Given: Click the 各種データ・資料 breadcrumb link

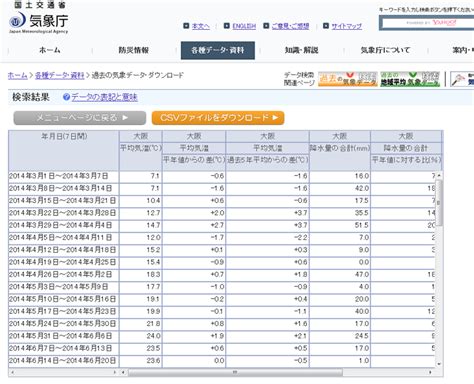Looking at the screenshot, I should point(60,75).
